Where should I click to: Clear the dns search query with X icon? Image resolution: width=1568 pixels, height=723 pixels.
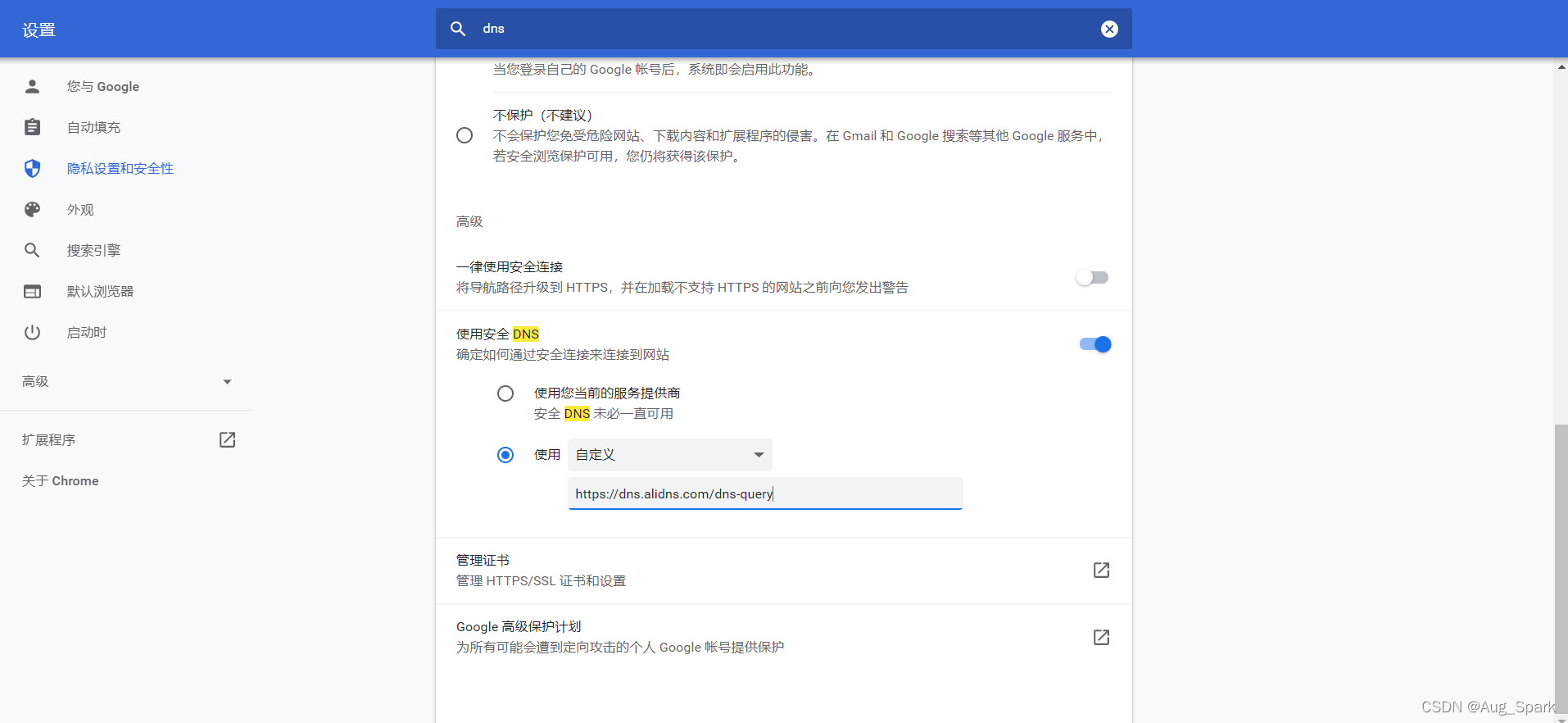click(1109, 30)
